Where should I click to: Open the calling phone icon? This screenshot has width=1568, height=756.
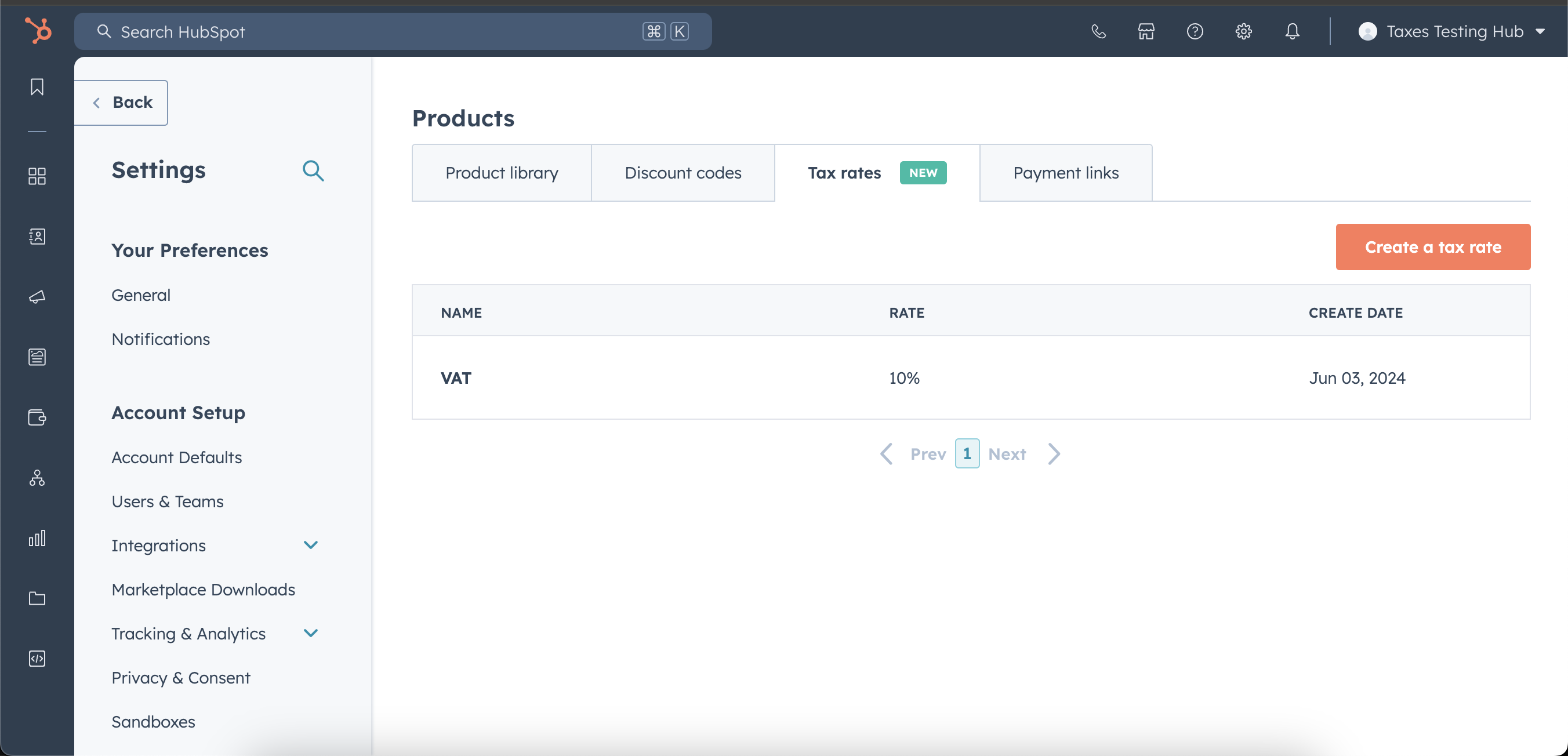1098,31
